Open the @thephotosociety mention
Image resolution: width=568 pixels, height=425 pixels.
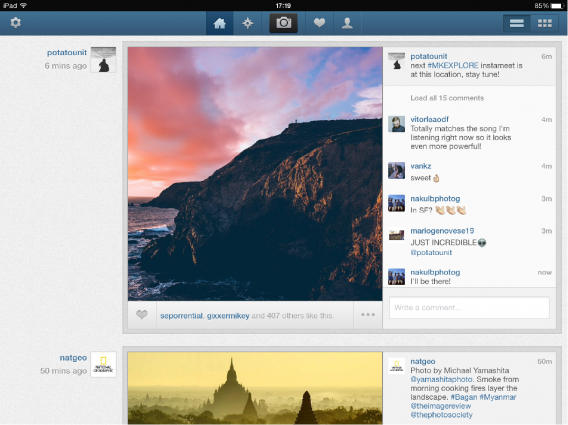pos(442,415)
